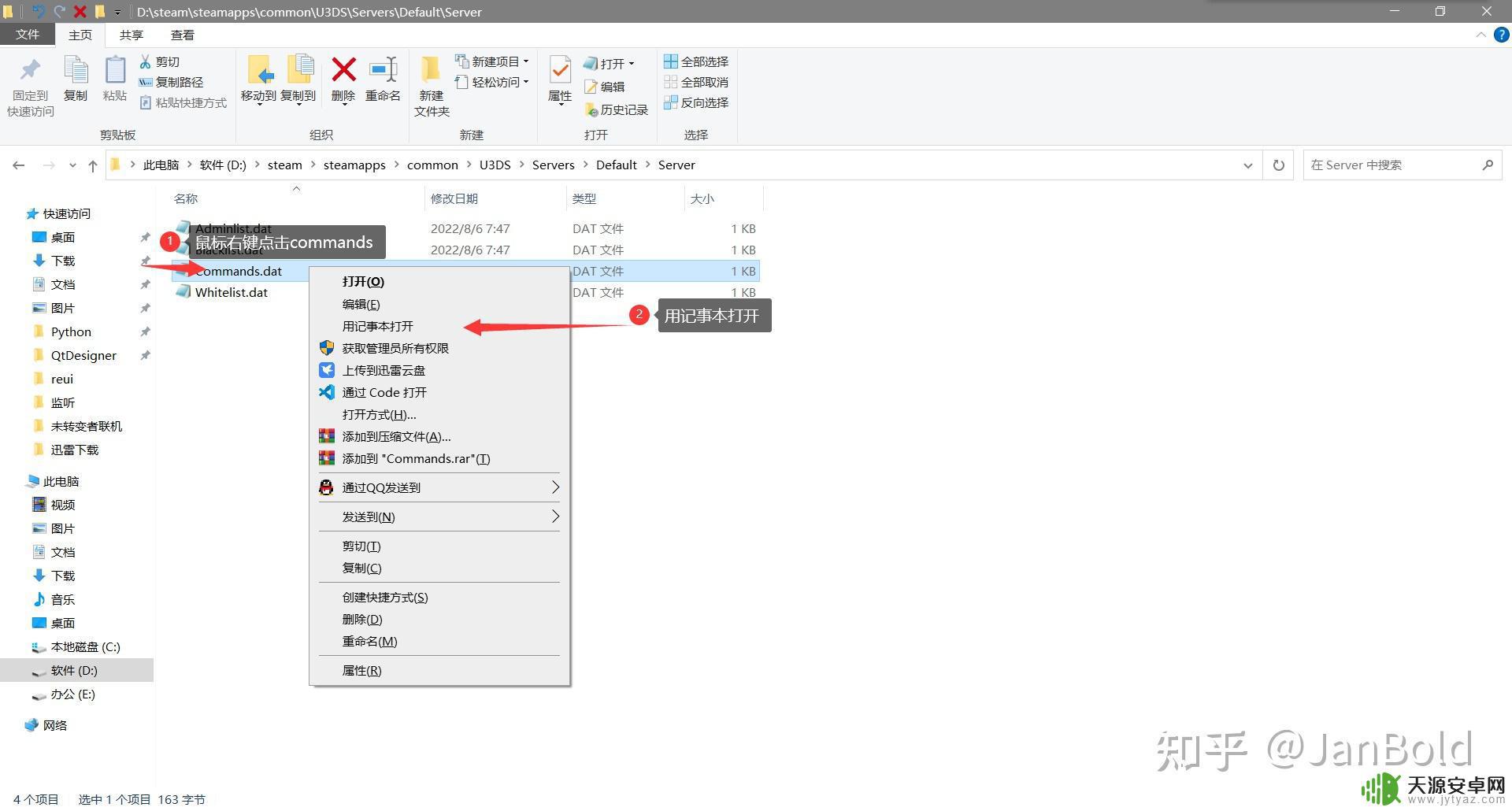Click Copy path (复制路径) in ribbon
This screenshot has height=811, width=1512.
pos(171,82)
